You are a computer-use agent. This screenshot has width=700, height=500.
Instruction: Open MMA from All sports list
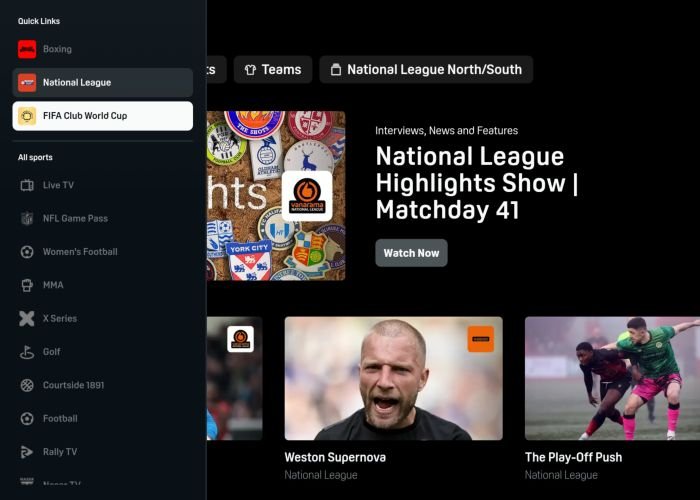click(53, 285)
